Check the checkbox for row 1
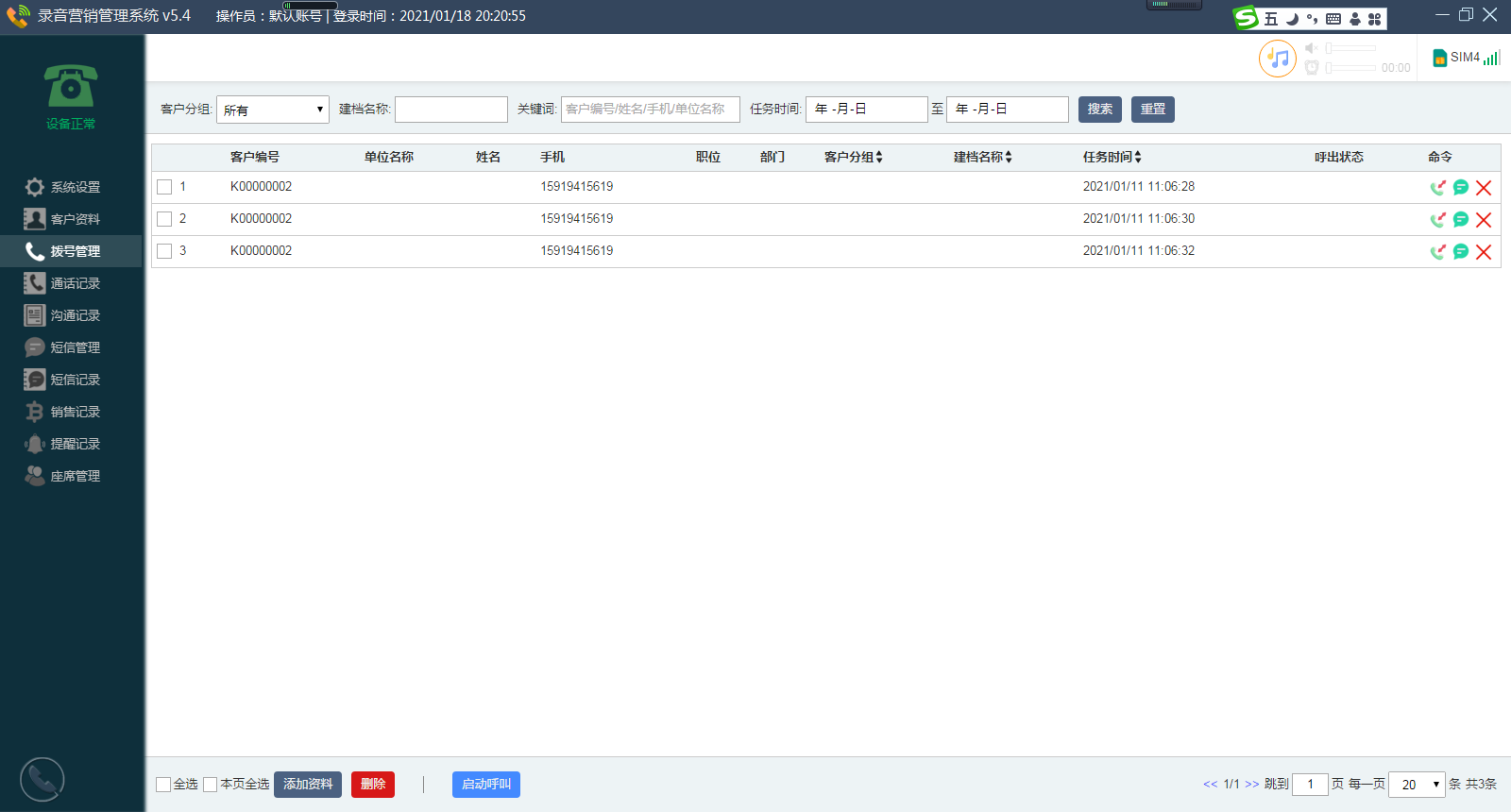Screen dimensions: 1511x812 (x=164, y=187)
